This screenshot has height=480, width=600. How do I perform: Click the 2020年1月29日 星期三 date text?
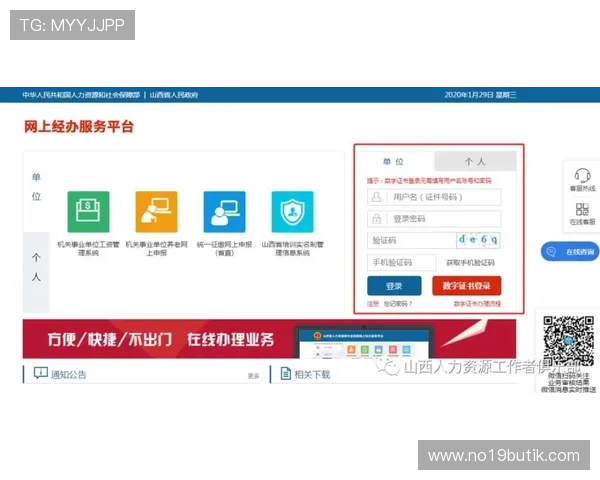coord(480,95)
